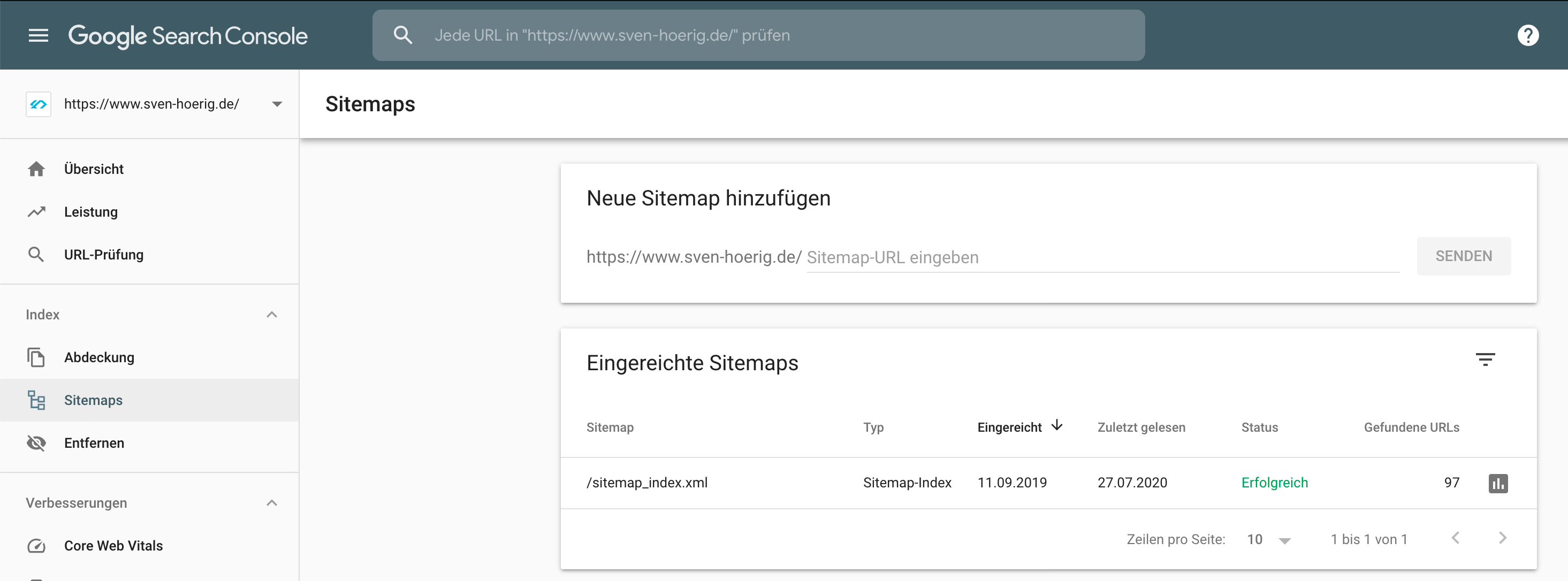Click the Google Search Console logo

[x=187, y=36]
